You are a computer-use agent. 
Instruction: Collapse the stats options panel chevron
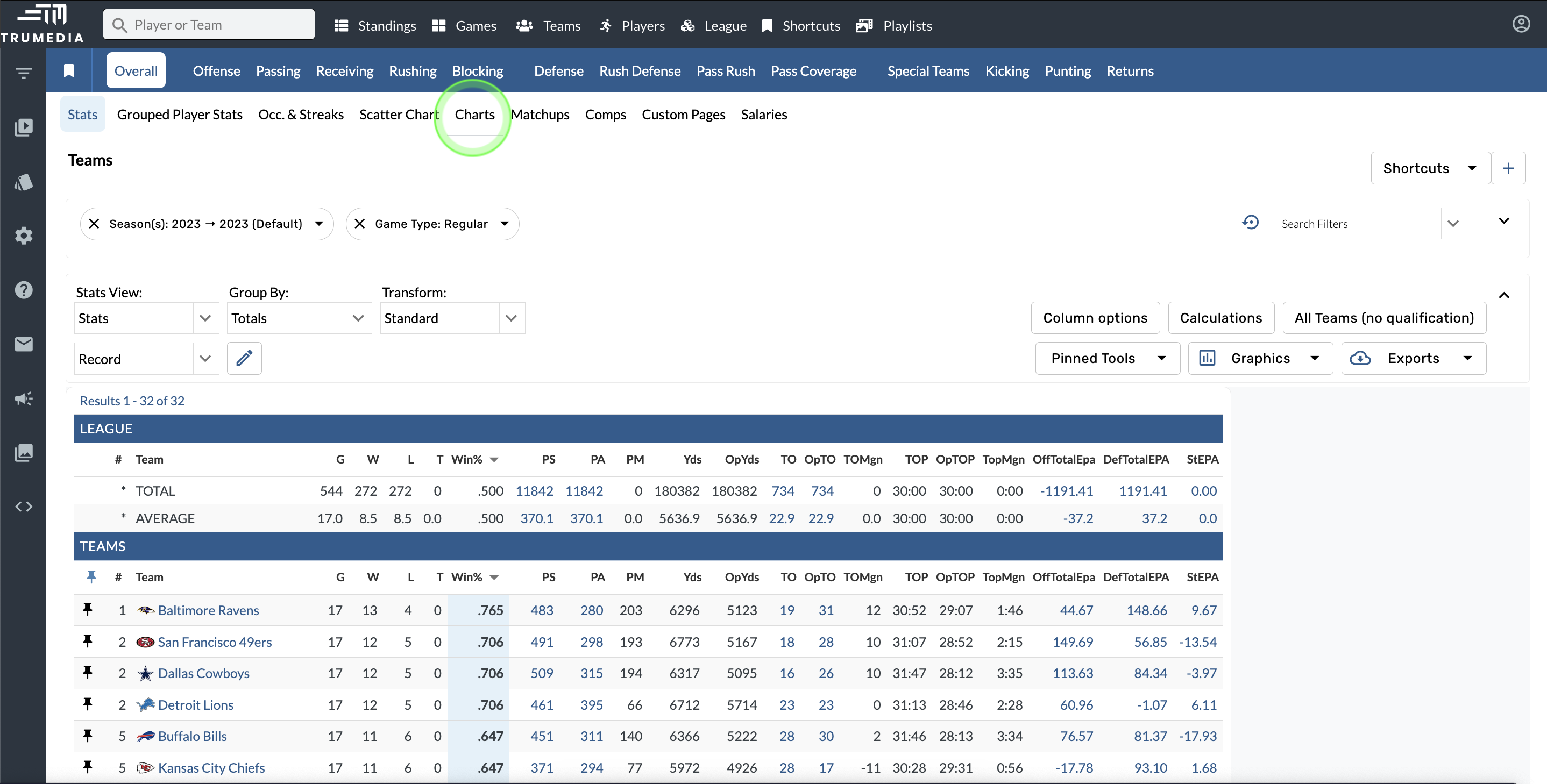[x=1504, y=295]
